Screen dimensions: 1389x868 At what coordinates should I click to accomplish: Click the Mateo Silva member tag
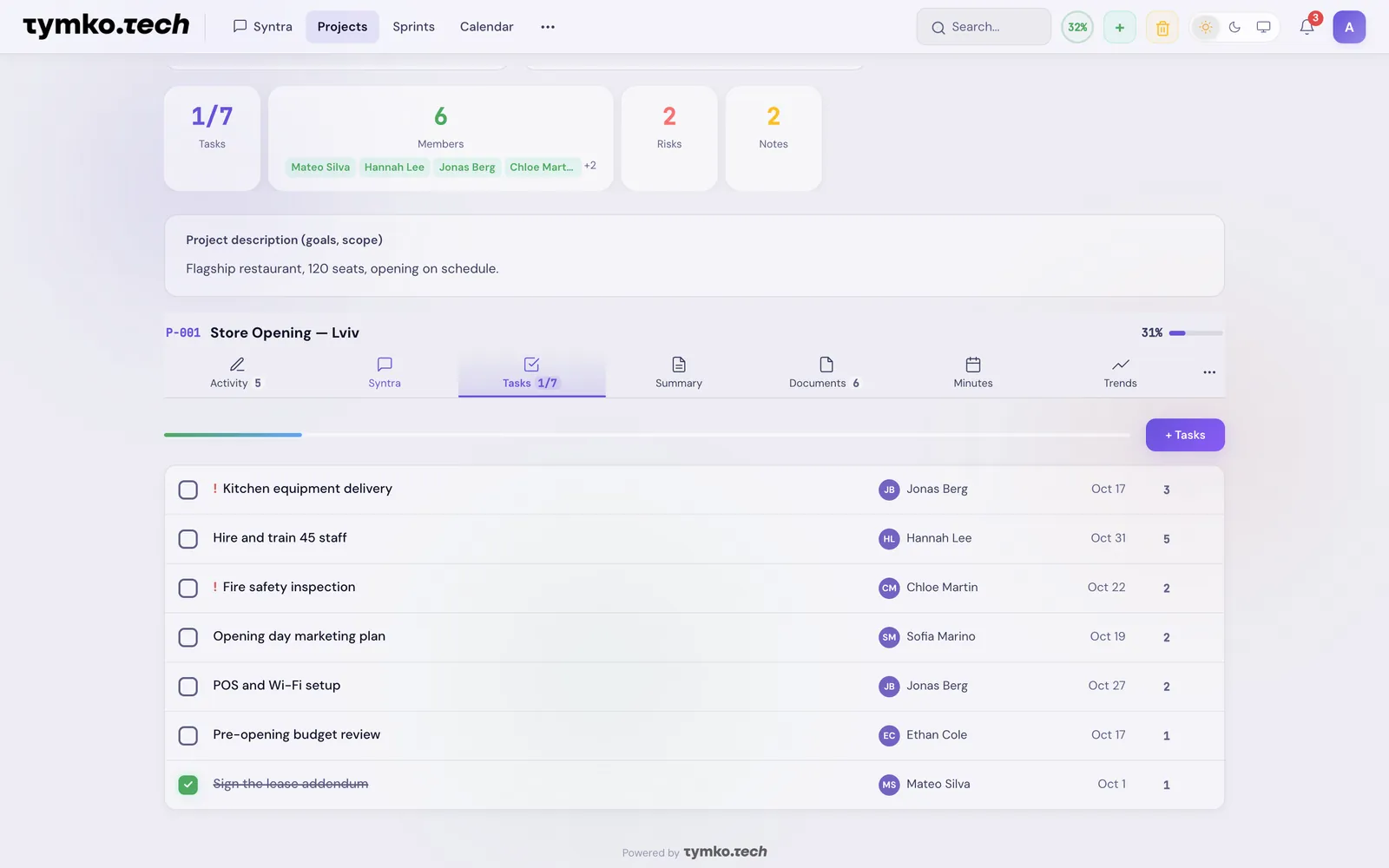point(320,168)
